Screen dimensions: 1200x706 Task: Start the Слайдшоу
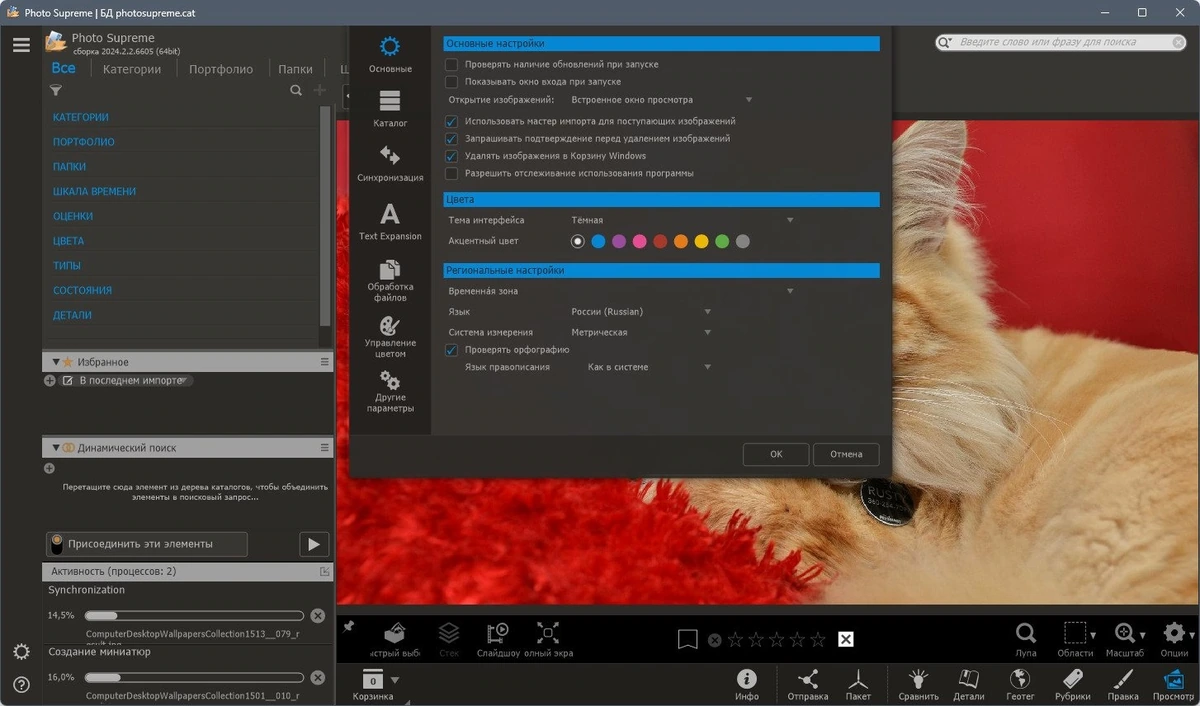pos(497,640)
